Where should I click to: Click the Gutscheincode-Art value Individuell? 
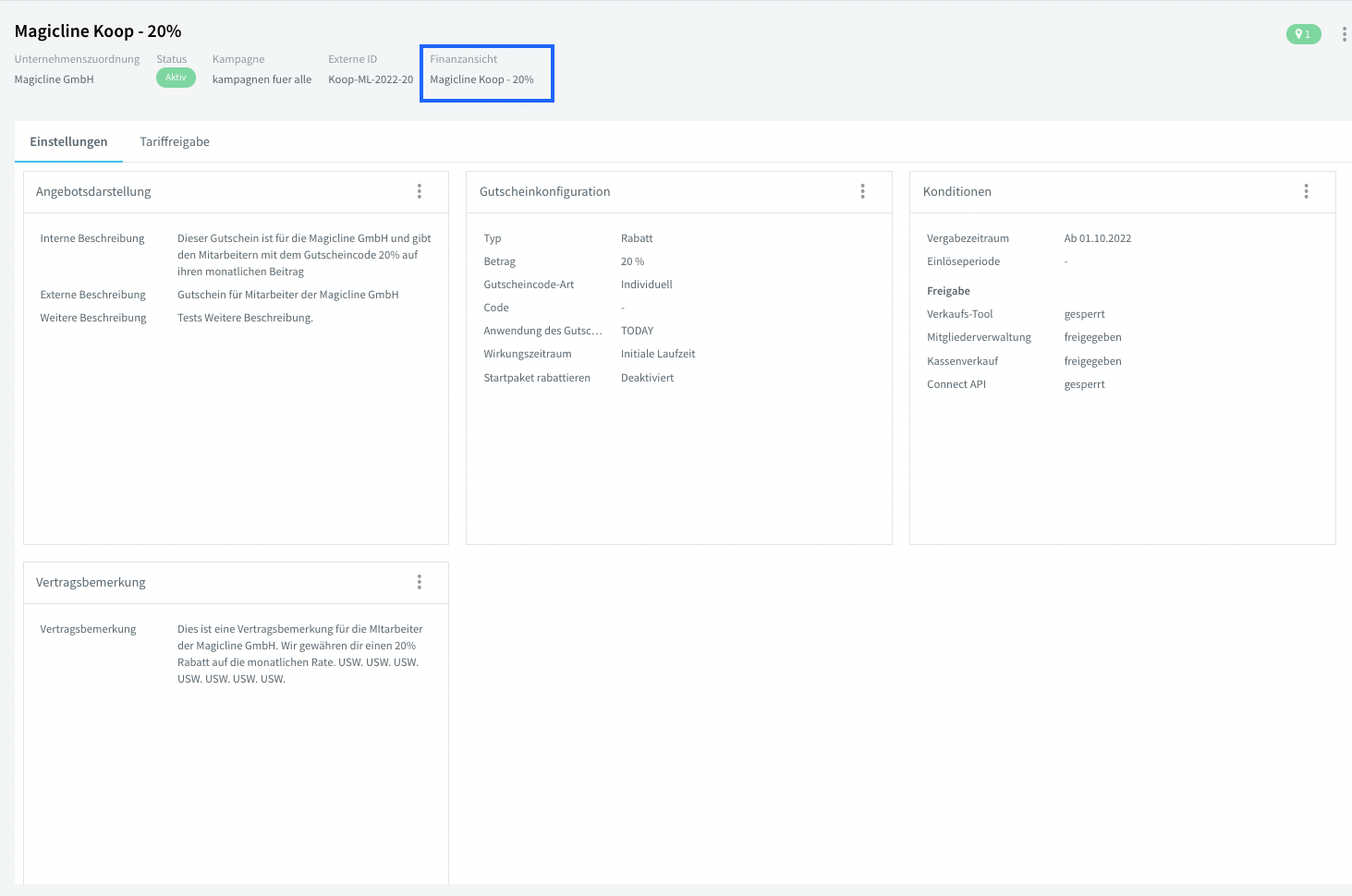click(x=647, y=285)
